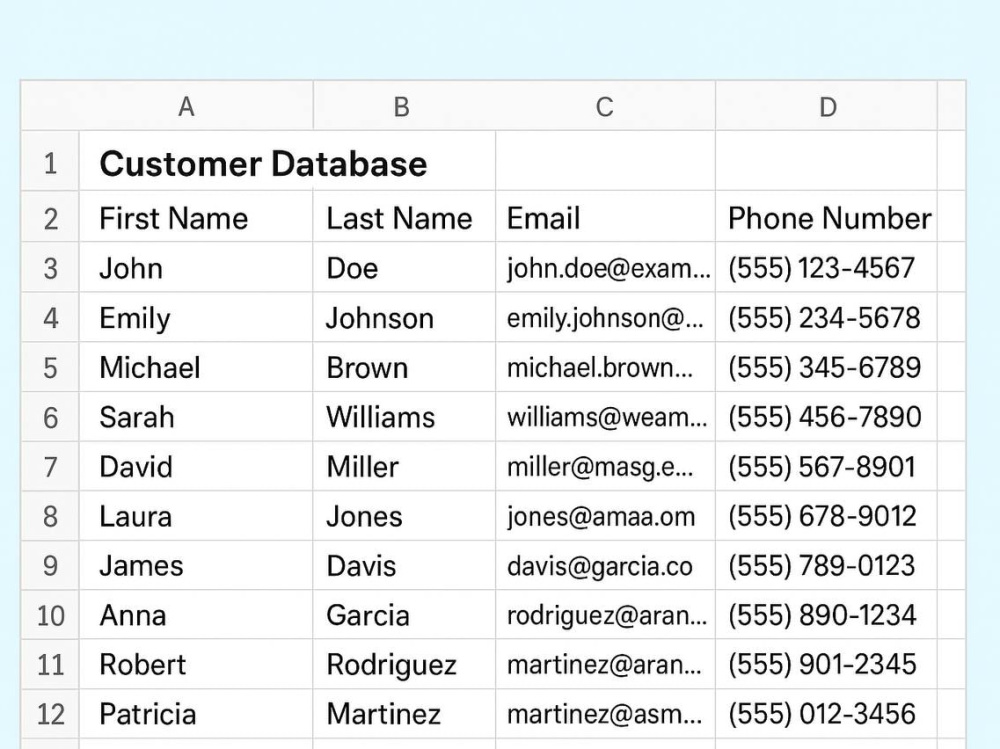1000x749 pixels.
Task: Select column D header
Action: (827, 106)
